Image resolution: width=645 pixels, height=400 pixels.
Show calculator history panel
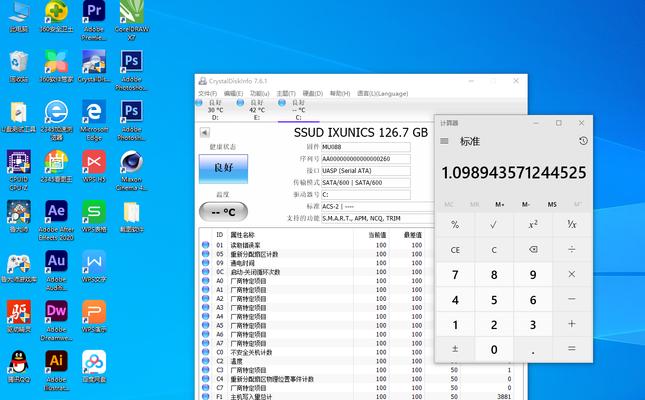point(583,141)
